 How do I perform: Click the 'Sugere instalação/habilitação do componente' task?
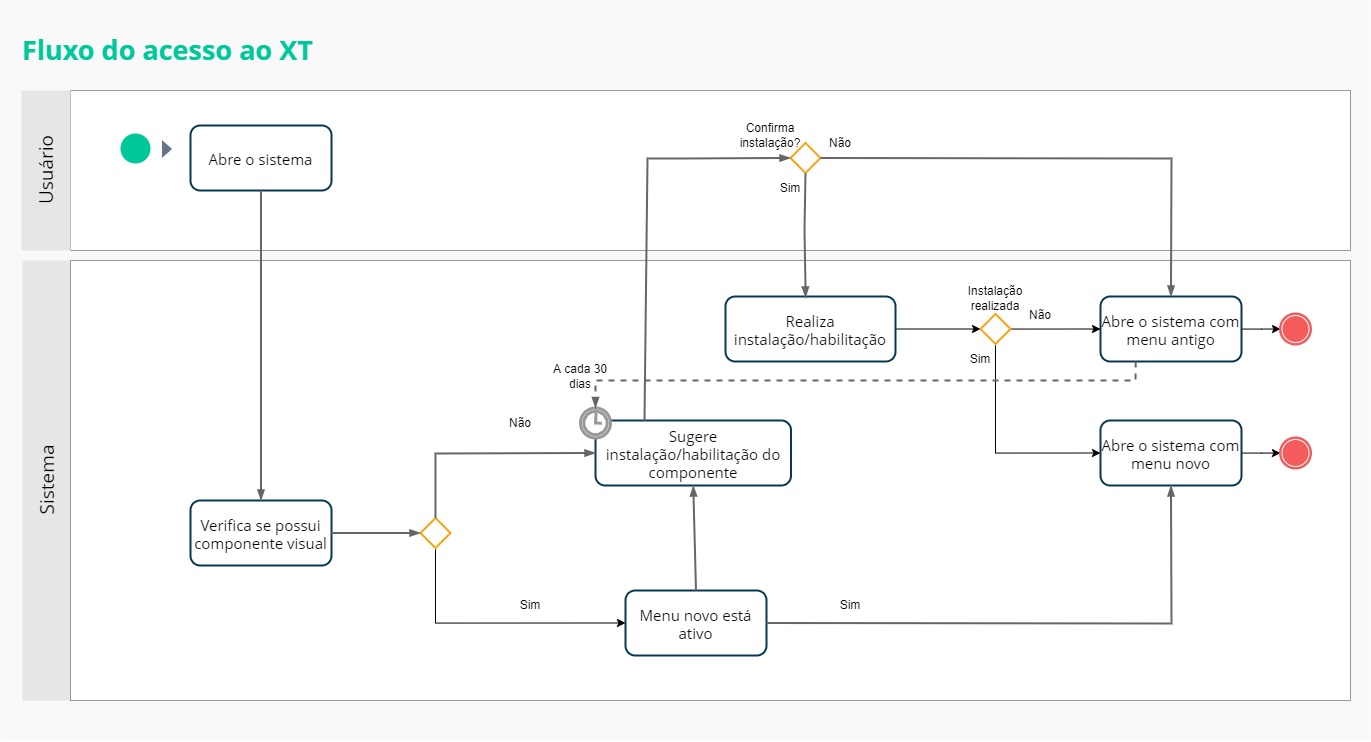pyautogui.click(x=693, y=453)
